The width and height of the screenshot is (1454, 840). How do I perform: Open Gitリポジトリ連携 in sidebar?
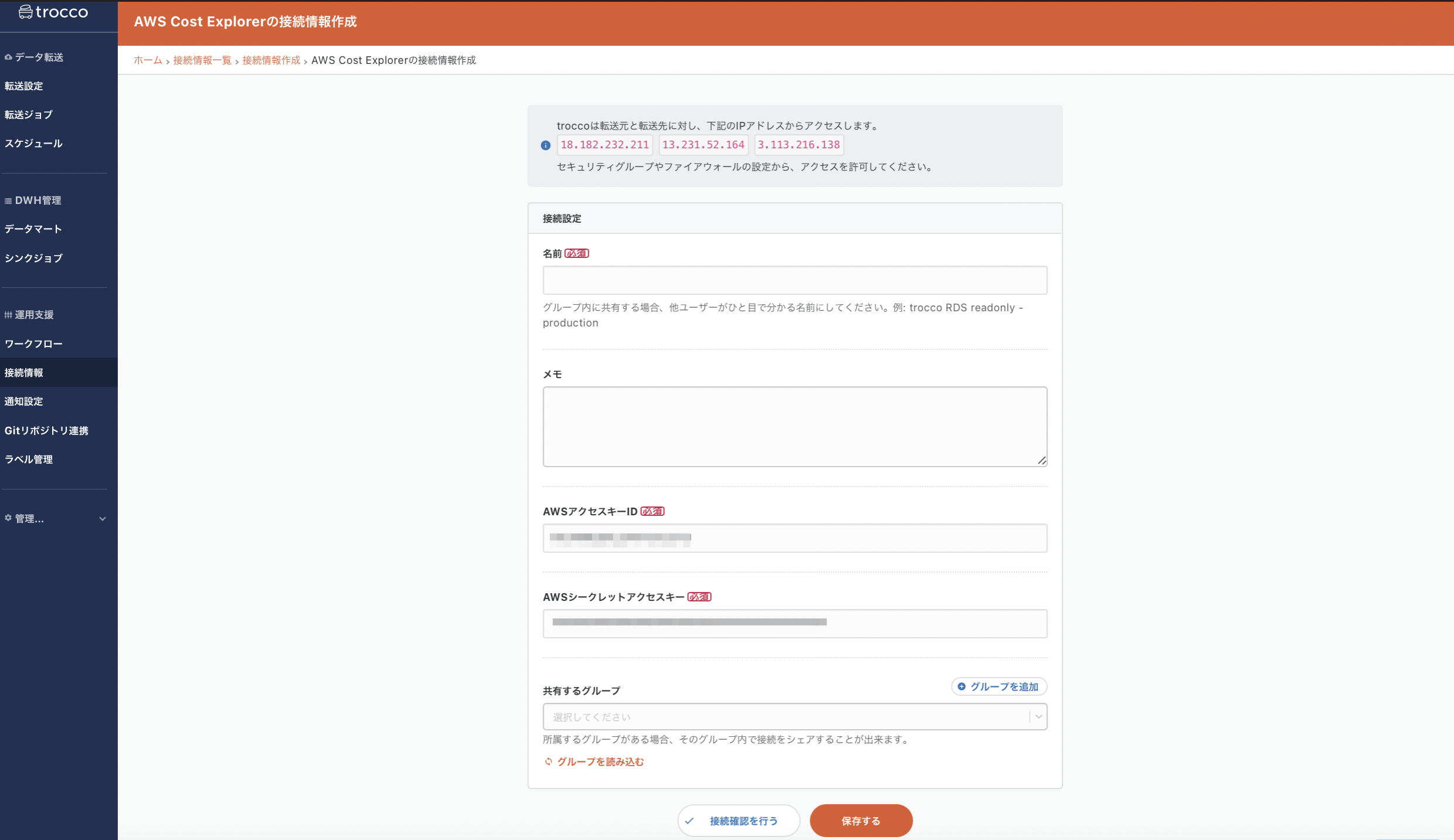pos(47,431)
